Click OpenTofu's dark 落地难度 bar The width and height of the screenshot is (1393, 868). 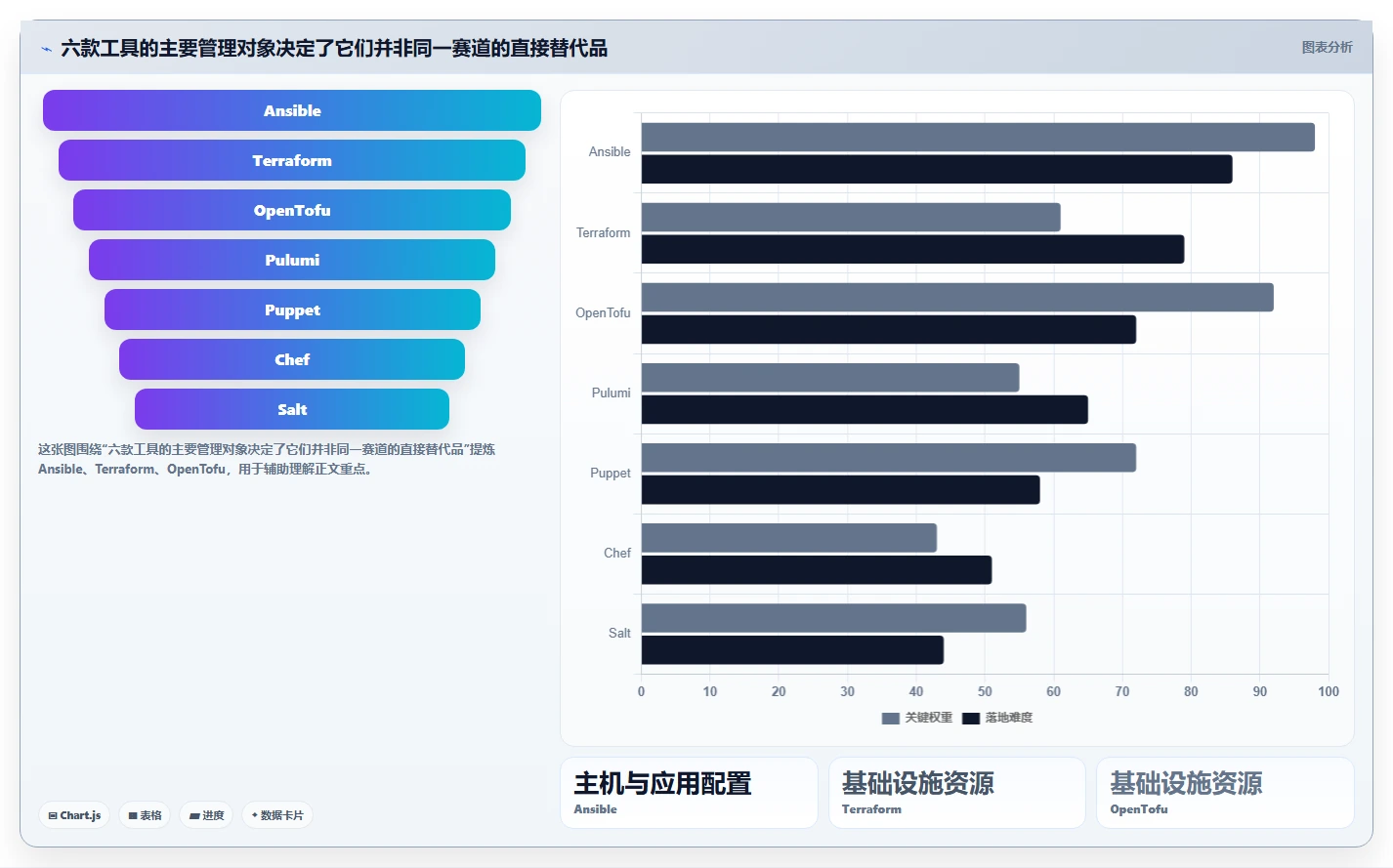coord(889,329)
